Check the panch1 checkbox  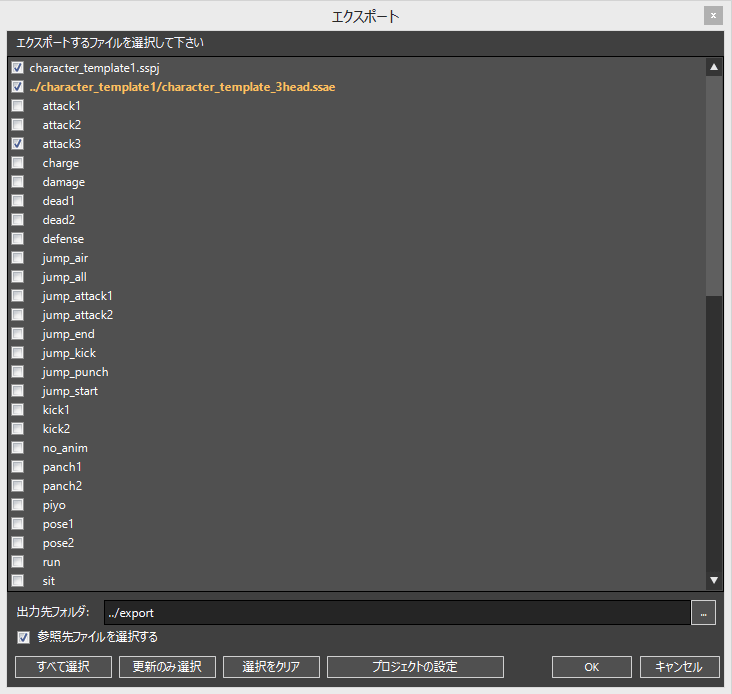pos(18,467)
